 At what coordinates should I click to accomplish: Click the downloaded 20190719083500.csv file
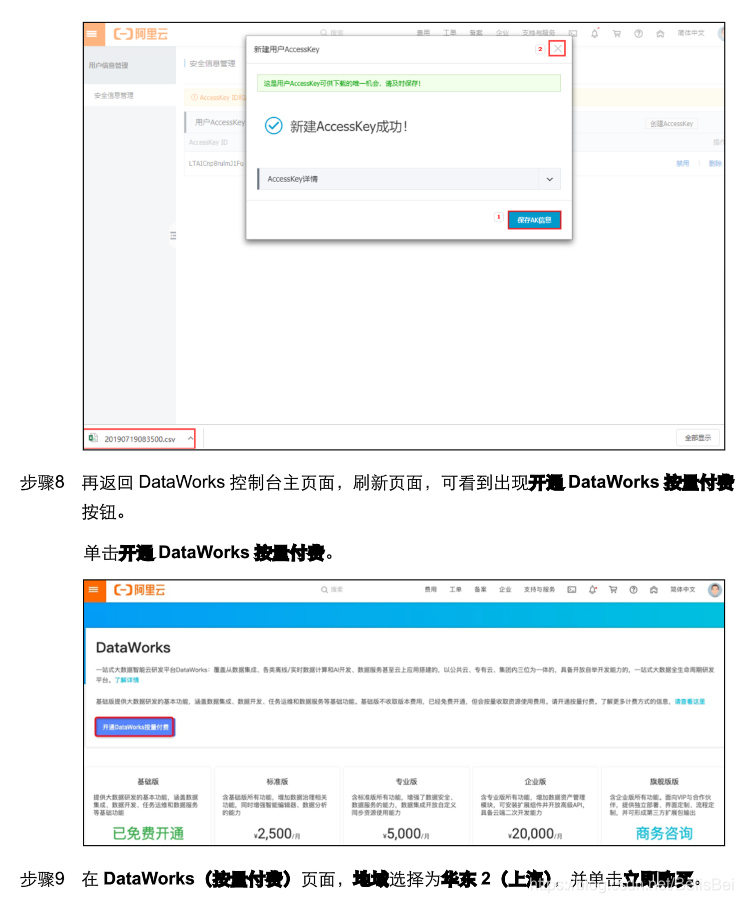pyautogui.click(x=139, y=439)
